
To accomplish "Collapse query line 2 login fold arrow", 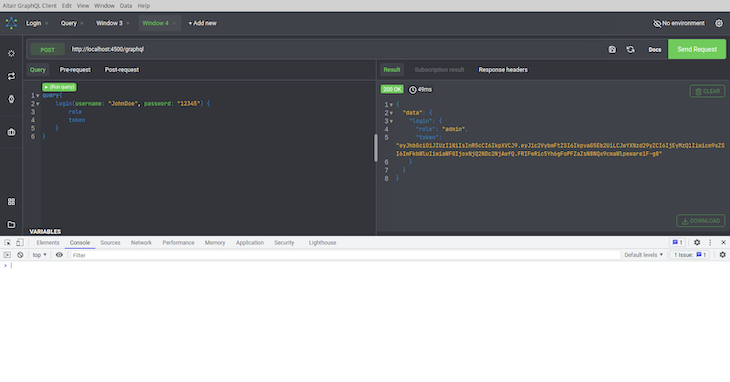I will 38,104.
